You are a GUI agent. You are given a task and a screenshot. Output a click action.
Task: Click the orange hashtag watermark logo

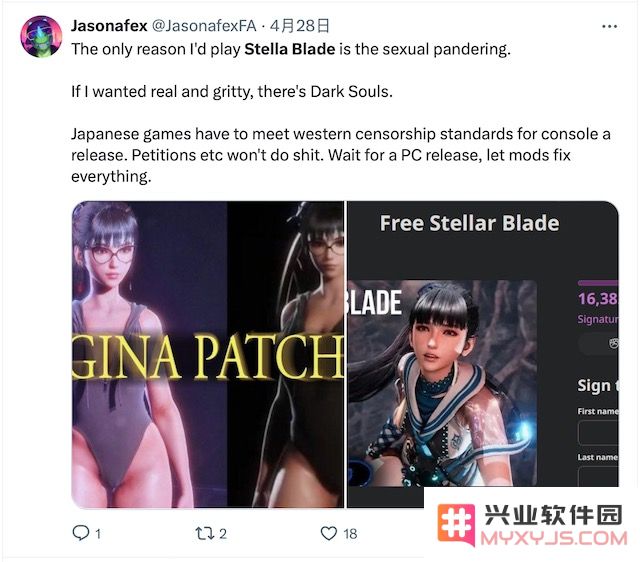coord(456,524)
